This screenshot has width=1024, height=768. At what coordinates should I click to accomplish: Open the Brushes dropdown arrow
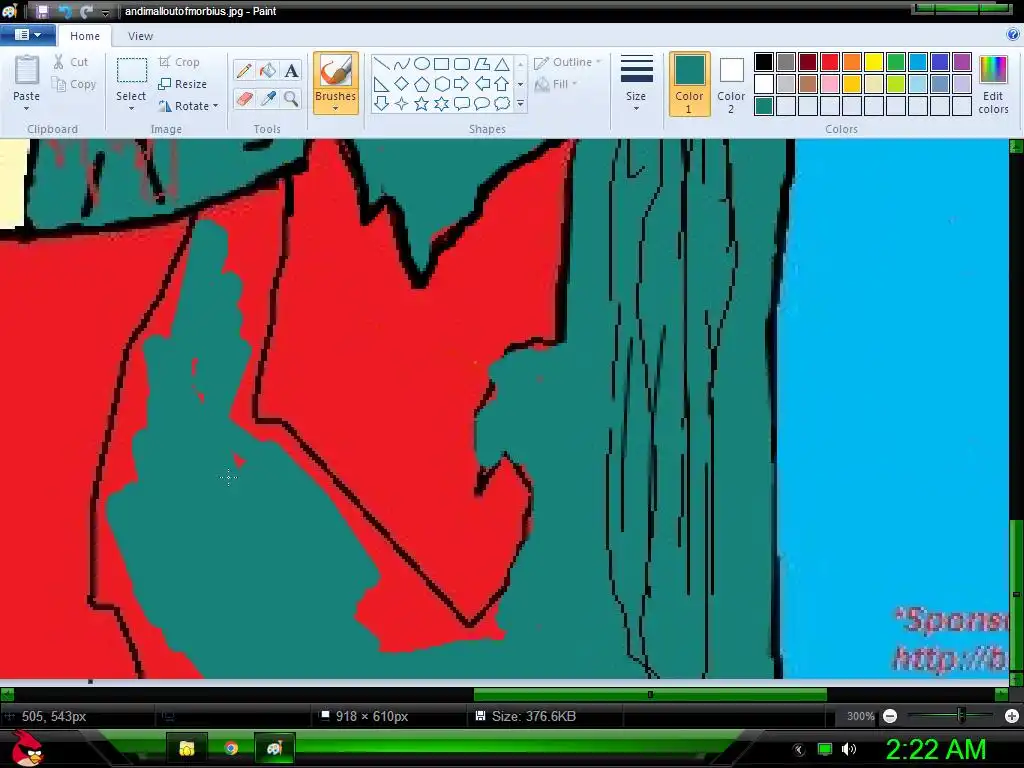coord(336,108)
